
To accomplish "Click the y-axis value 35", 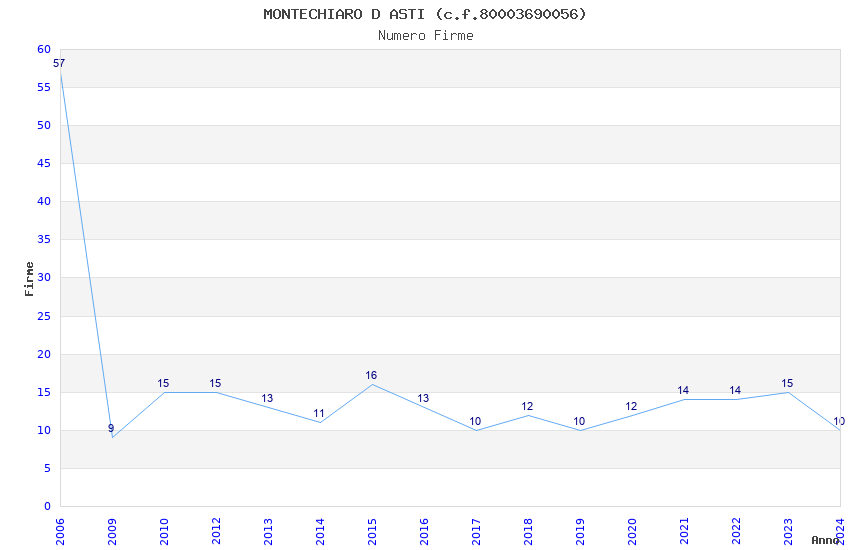I will coord(44,239).
